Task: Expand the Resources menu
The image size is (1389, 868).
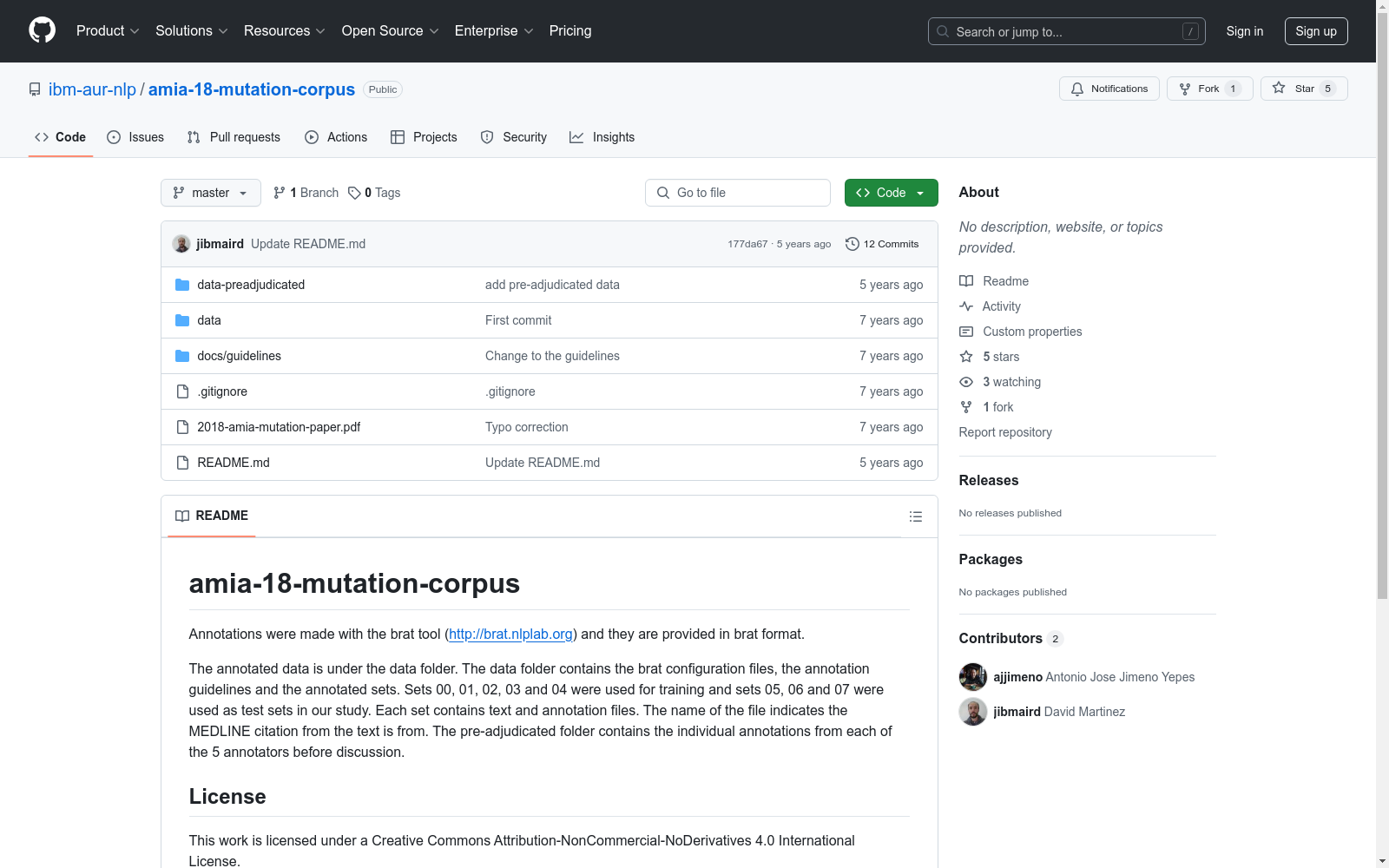Action: [285, 31]
